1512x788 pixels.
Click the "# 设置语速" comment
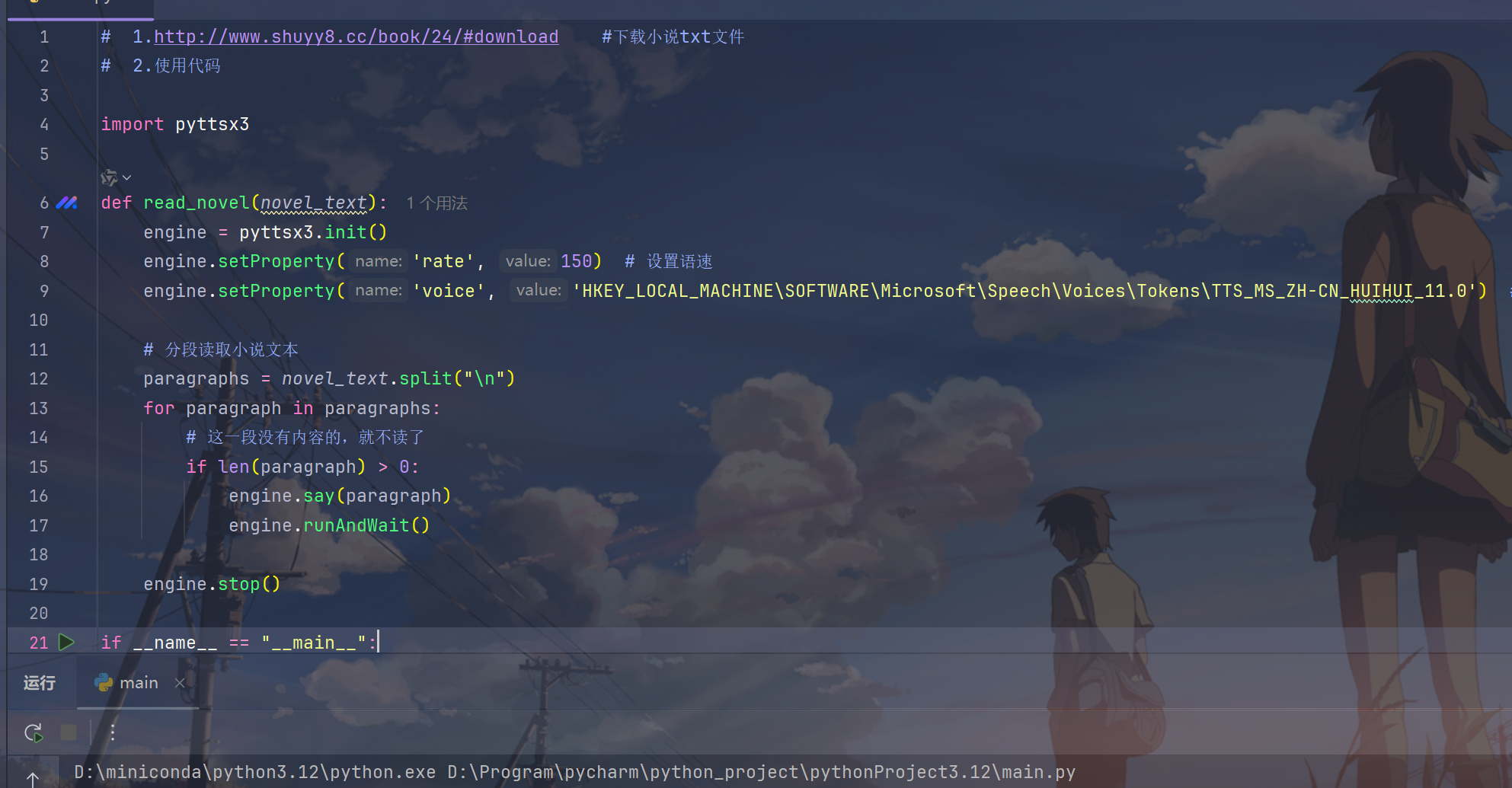[669, 261]
